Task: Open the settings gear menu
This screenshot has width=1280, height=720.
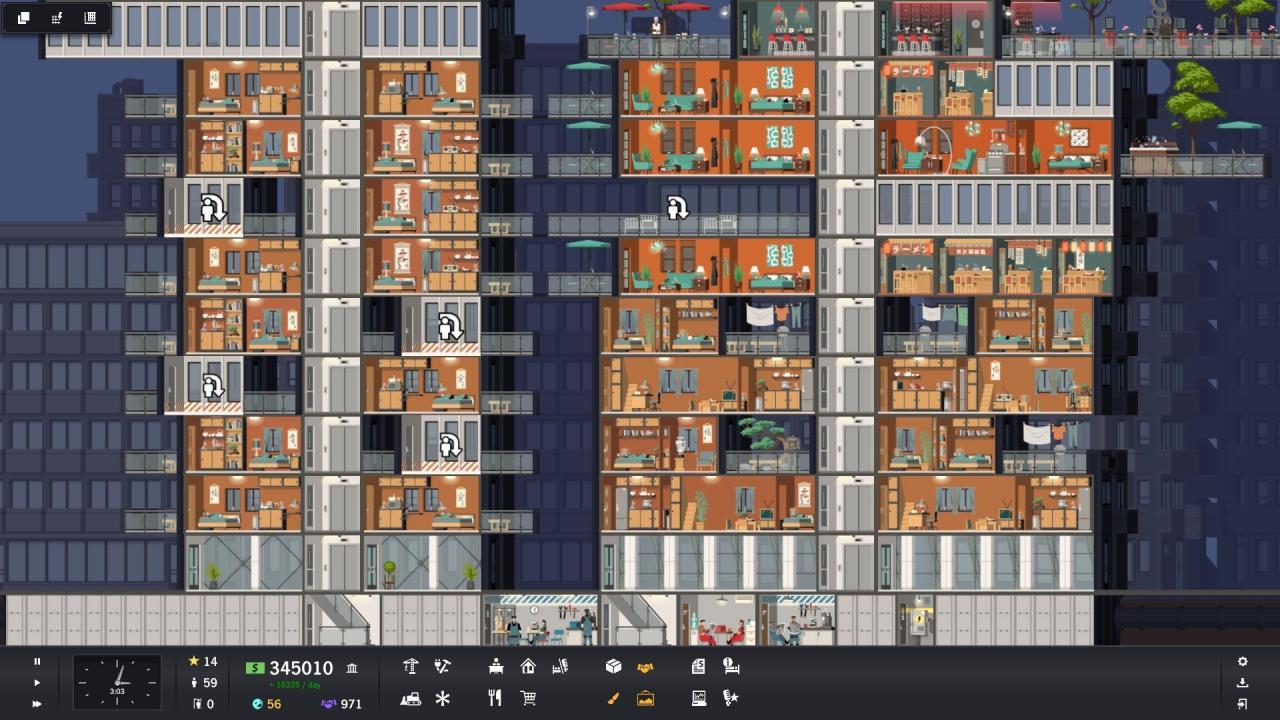Action: coord(1243,661)
